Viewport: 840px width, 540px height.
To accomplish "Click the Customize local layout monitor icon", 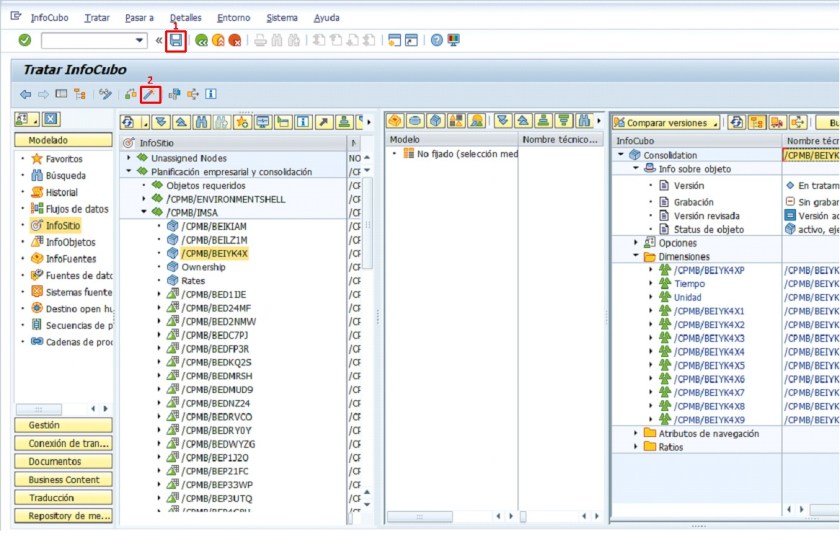I will pos(454,40).
